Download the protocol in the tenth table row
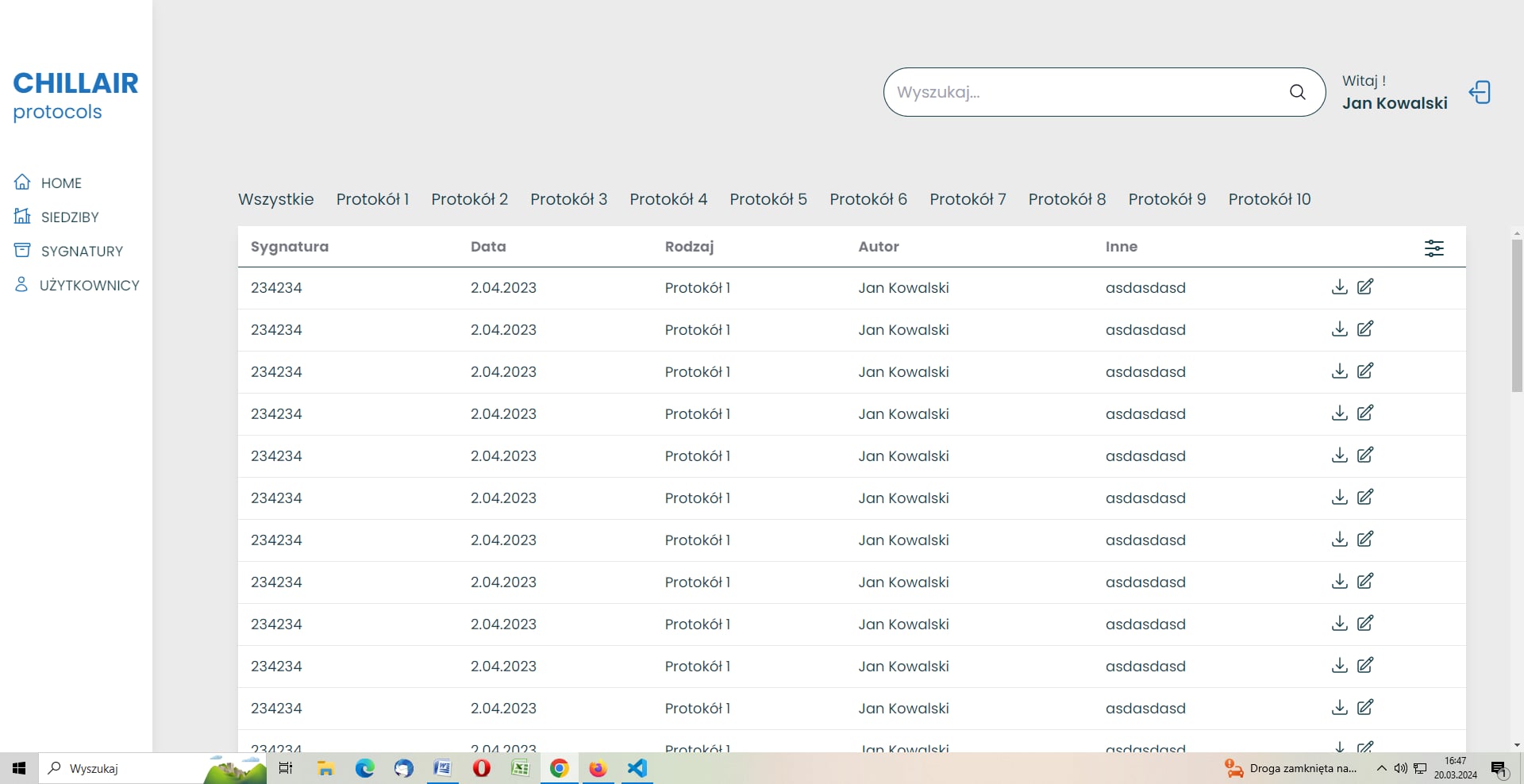Viewport: 1524px width, 784px height. [1340, 665]
